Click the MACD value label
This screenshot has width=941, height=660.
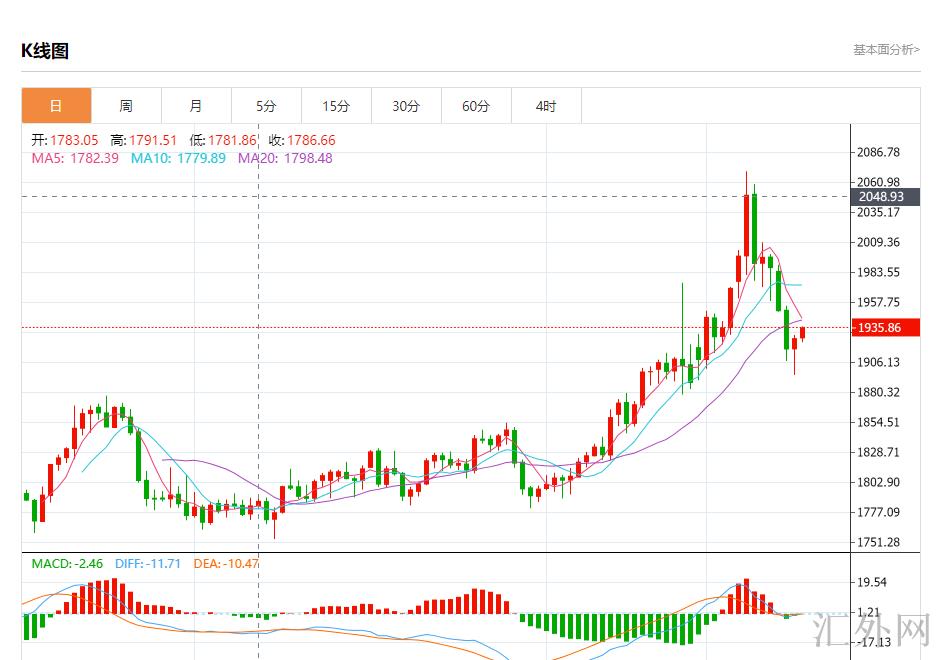(67, 564)
